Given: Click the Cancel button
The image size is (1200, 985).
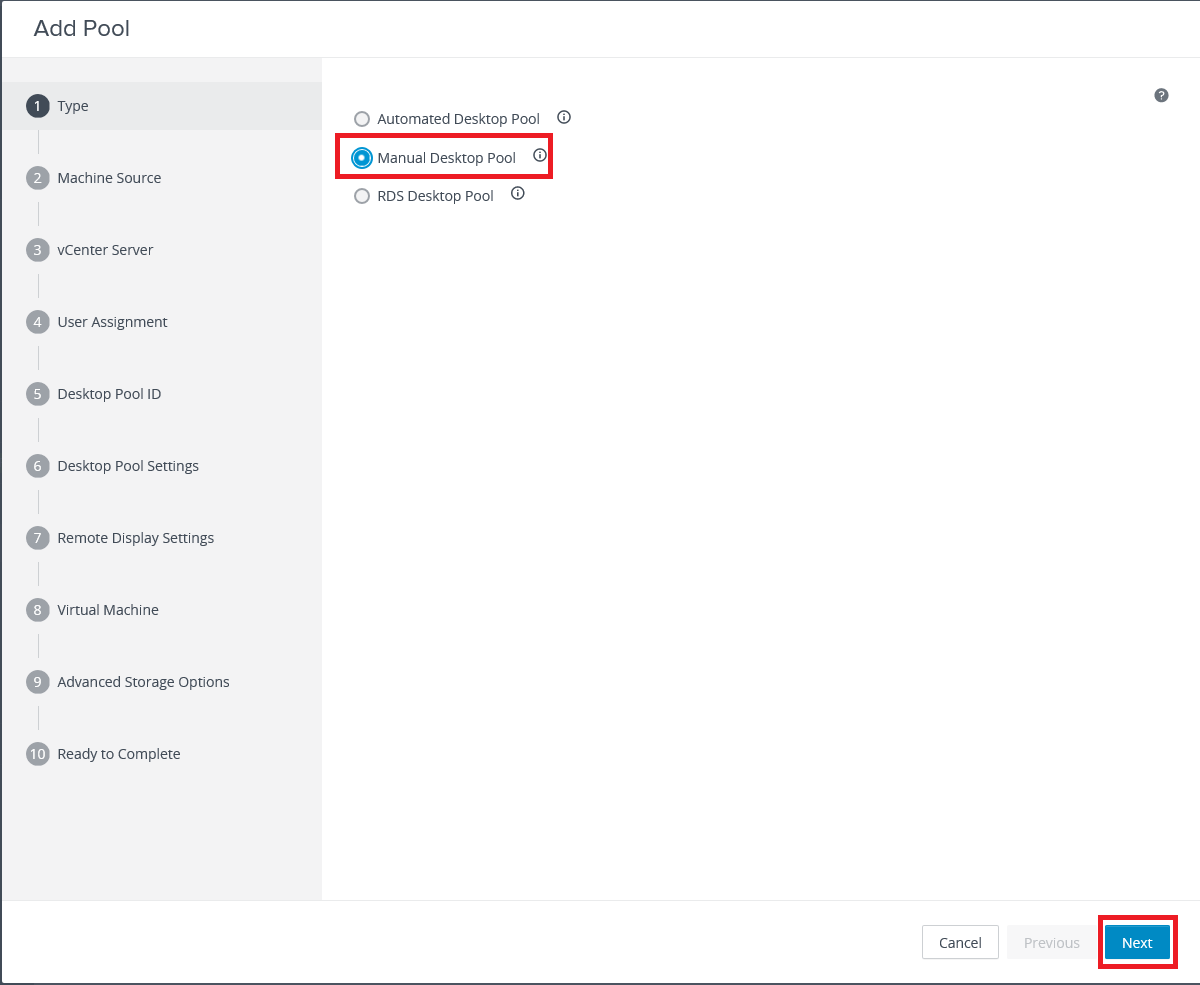Looking at the screenshot, I should coord(960,942).
